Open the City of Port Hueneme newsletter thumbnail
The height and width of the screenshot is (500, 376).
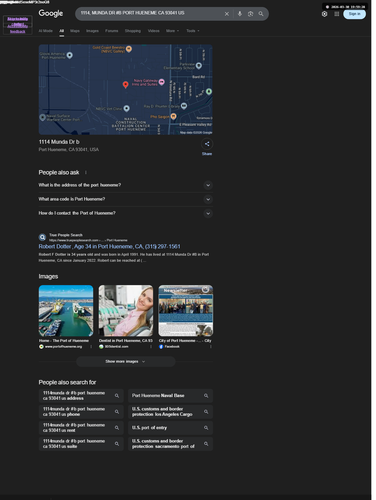[186, 311]
